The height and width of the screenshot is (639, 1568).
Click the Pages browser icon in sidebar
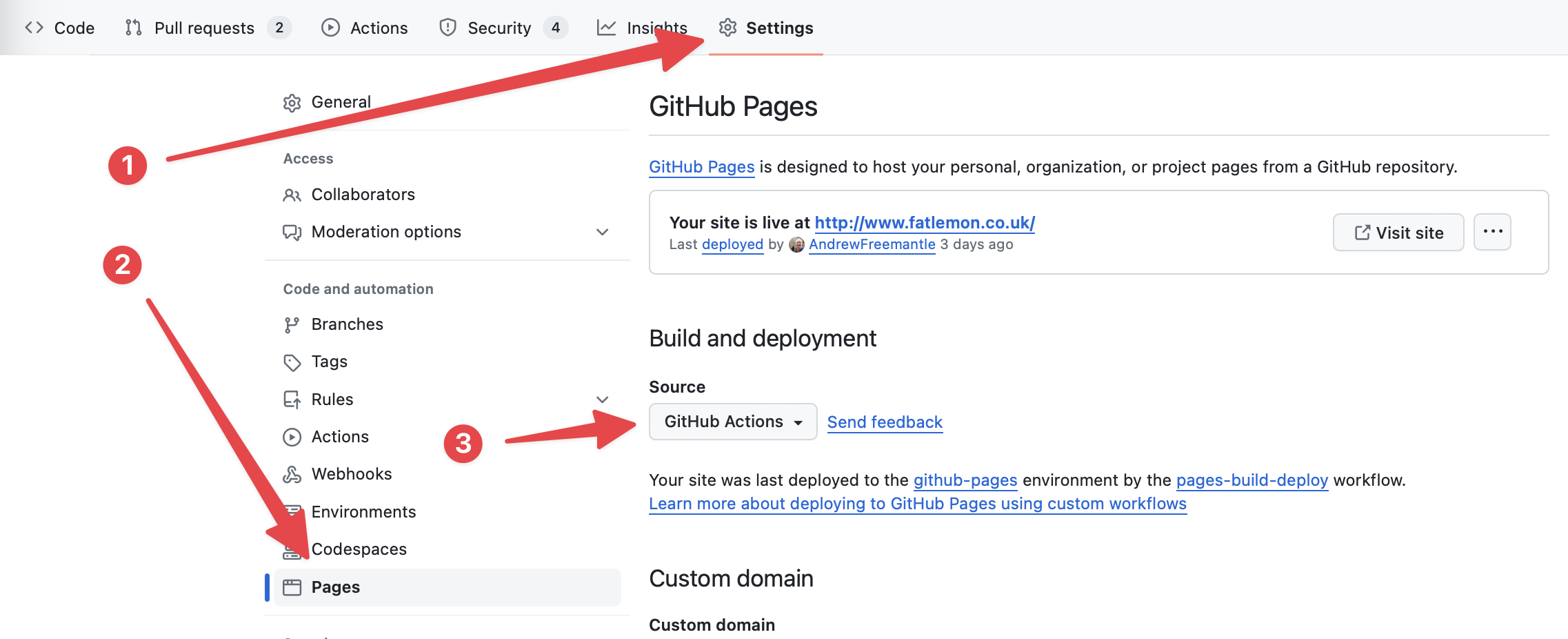tap(292, 587)
